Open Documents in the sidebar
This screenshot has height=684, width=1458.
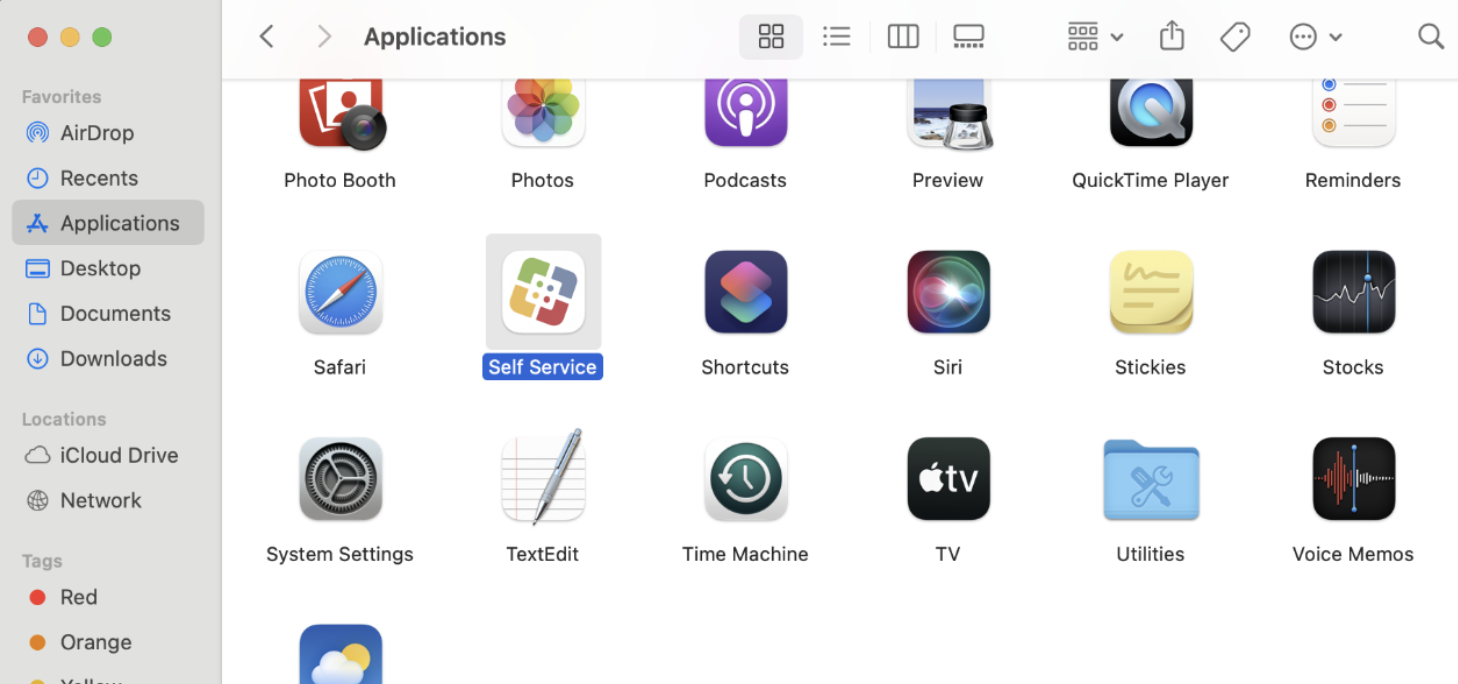108,313
